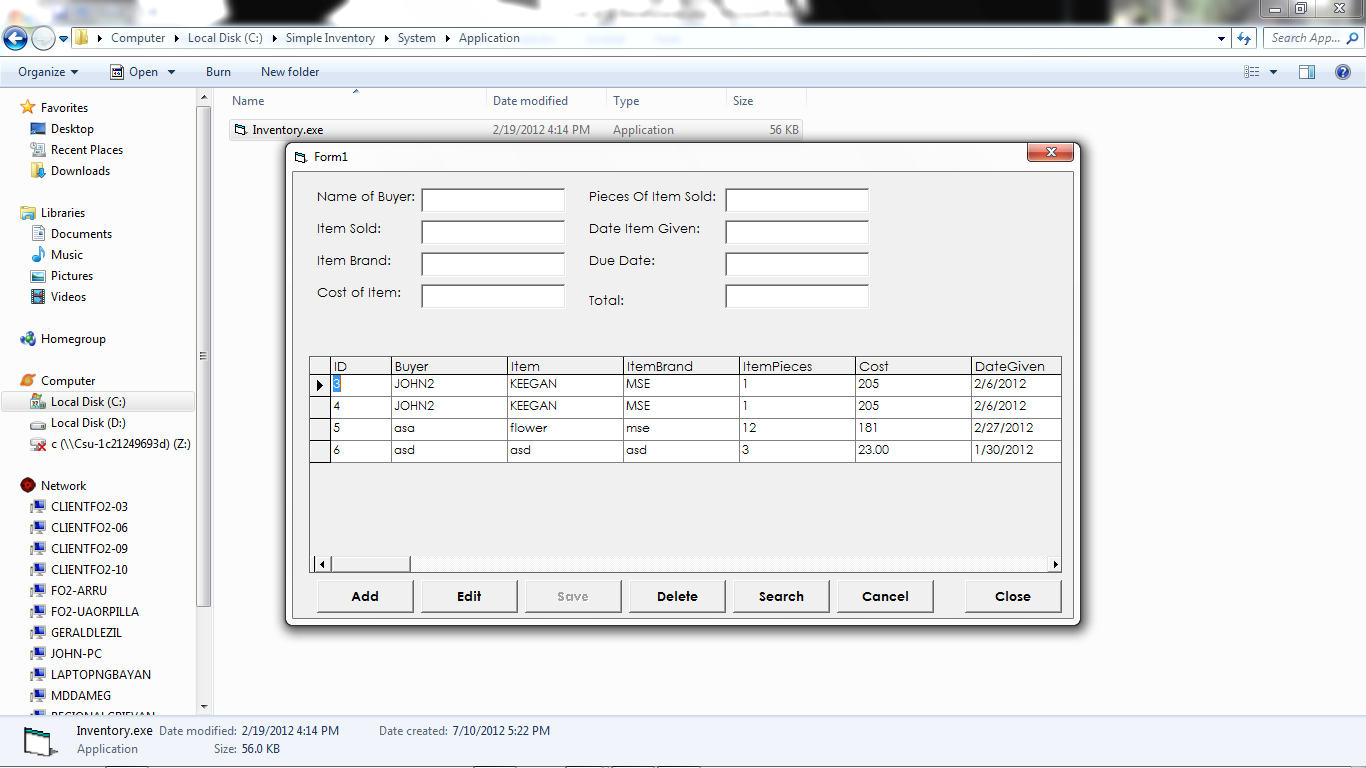Select Documents library in navigation pane
Image resolution: width=1366 pixels, height=768 pixels.
(x=81, y=234)
